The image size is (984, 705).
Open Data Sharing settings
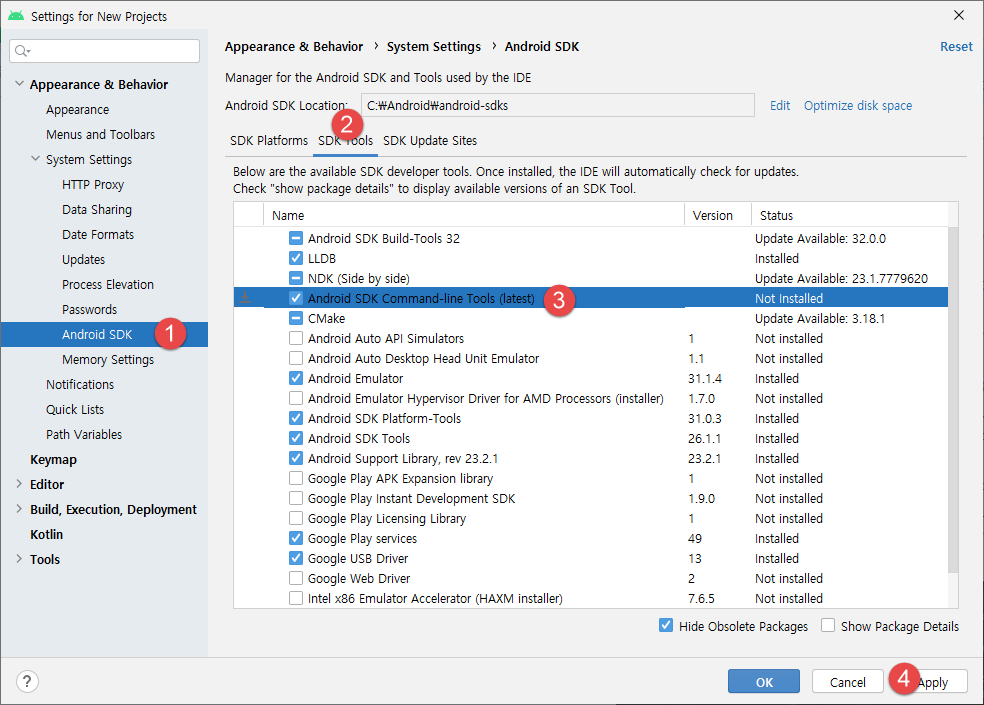97,210
